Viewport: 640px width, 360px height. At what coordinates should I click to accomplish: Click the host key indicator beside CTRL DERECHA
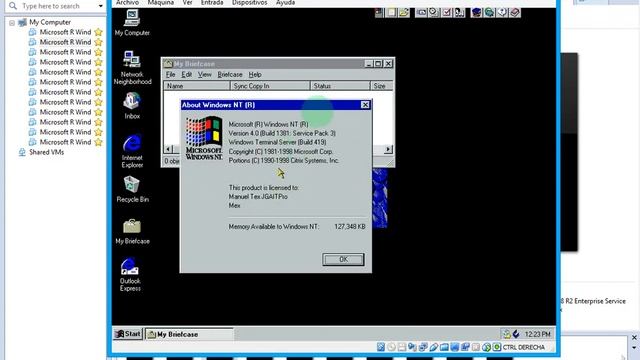[497, 347]
